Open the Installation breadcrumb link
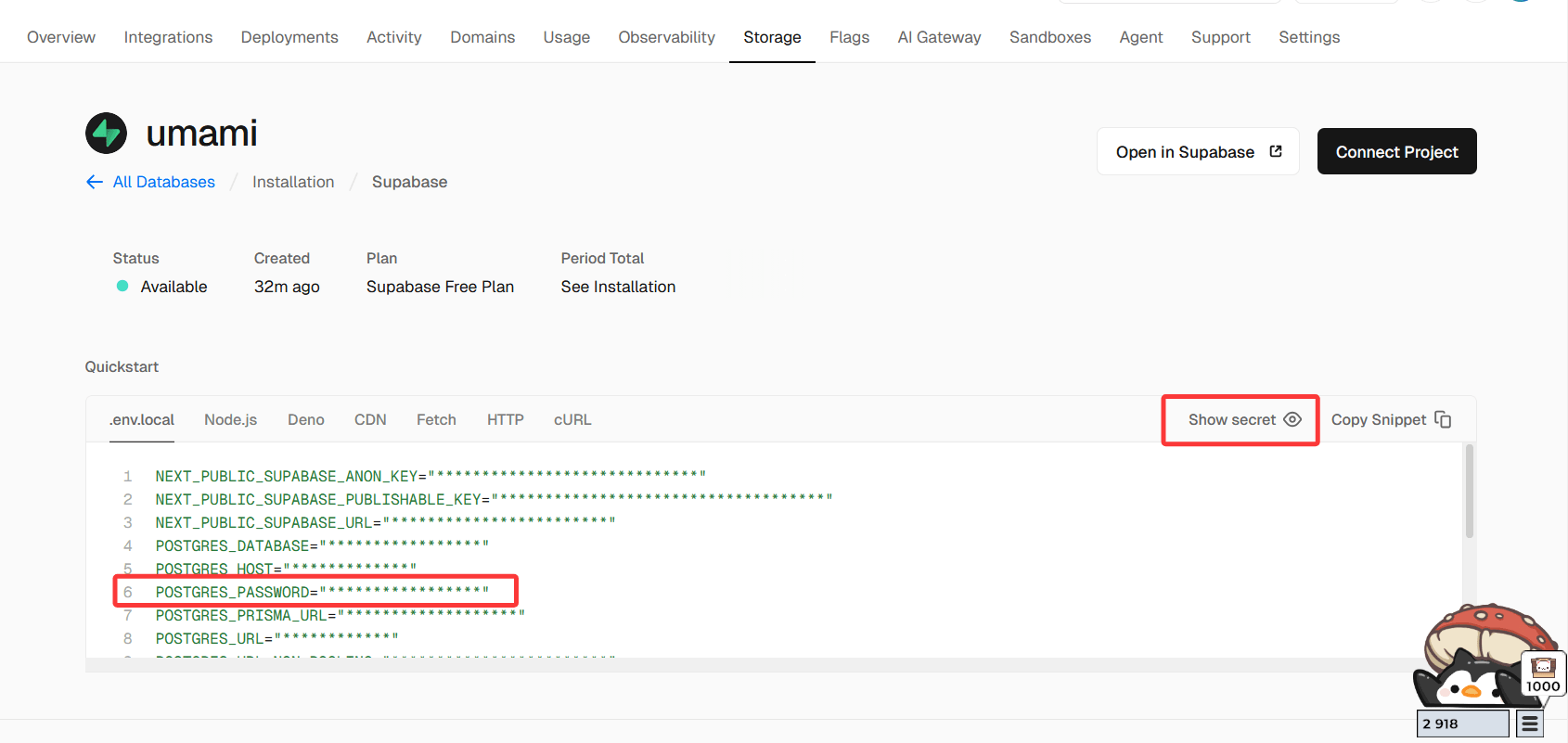Image resolution: width=1568 pixels, height=743 pixels. (293, 182)
